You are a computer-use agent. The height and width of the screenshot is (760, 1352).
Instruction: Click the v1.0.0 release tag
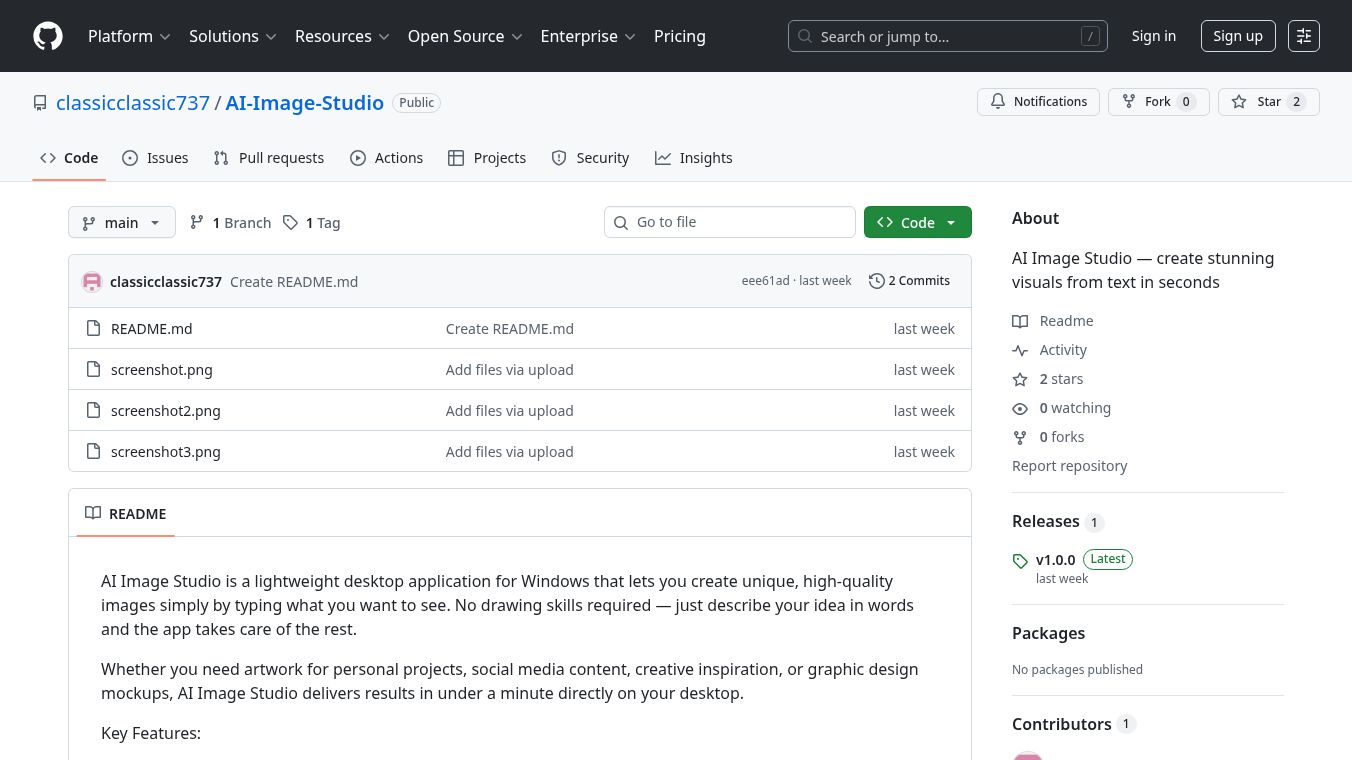pyautogui.click(x=1055, y=560)
